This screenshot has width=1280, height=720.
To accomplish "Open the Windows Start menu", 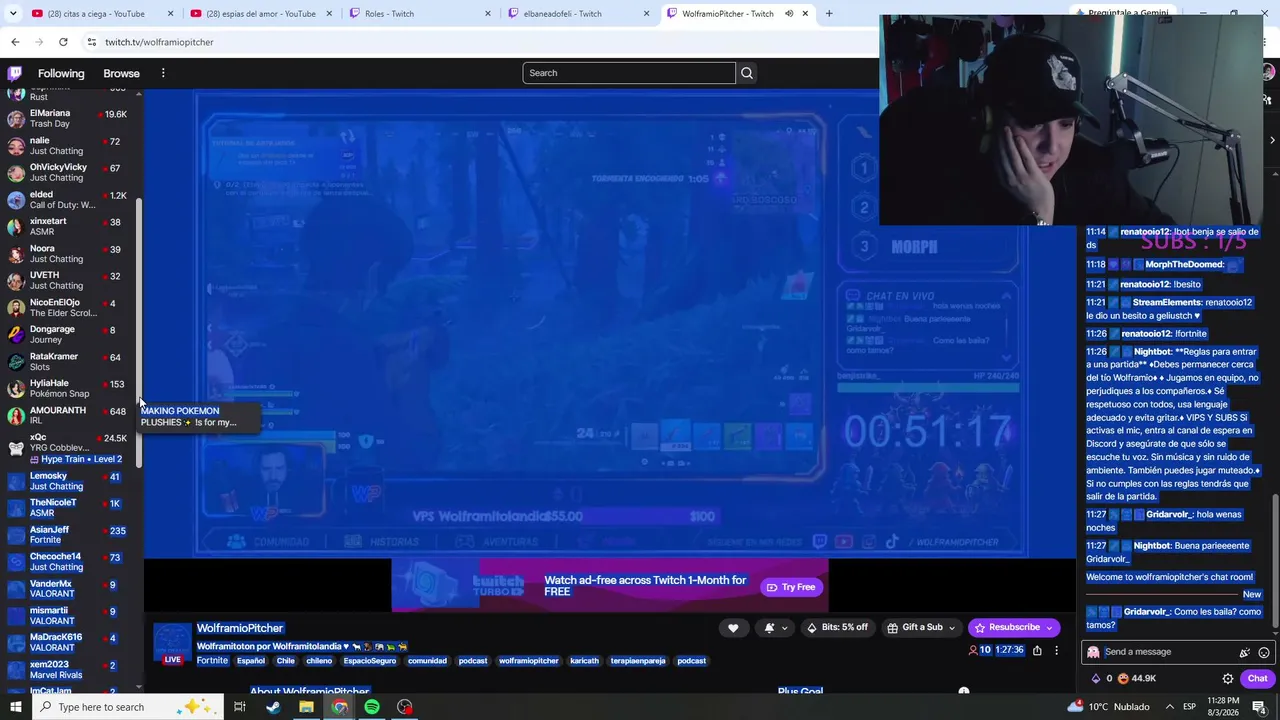I will pyautogui.click(x=16, y=707).
